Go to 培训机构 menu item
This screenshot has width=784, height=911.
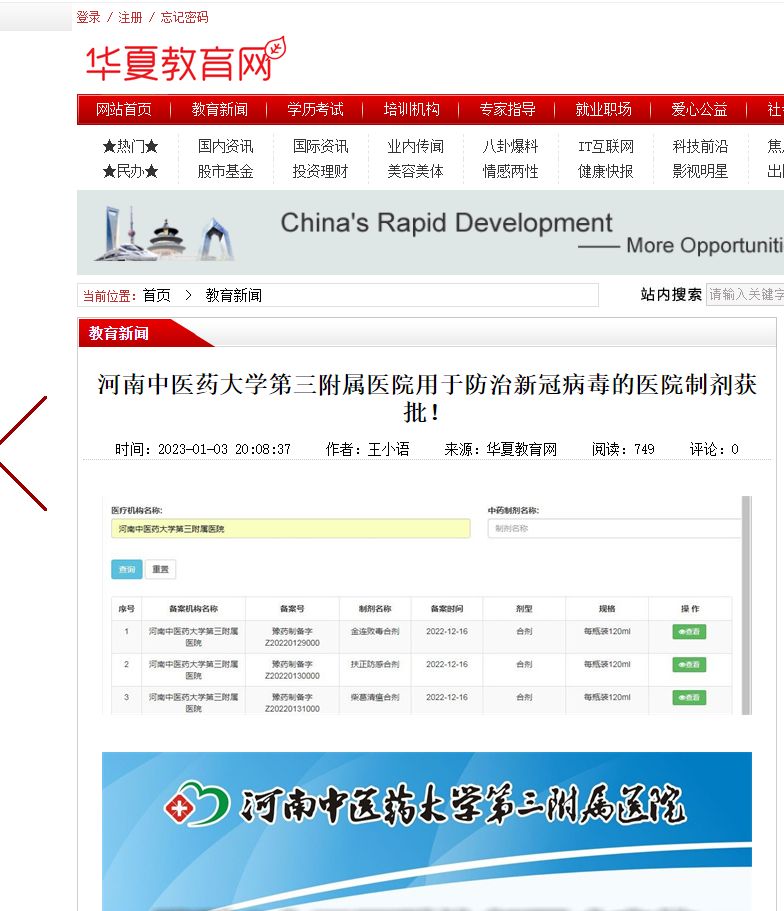(x=411, y=109)
